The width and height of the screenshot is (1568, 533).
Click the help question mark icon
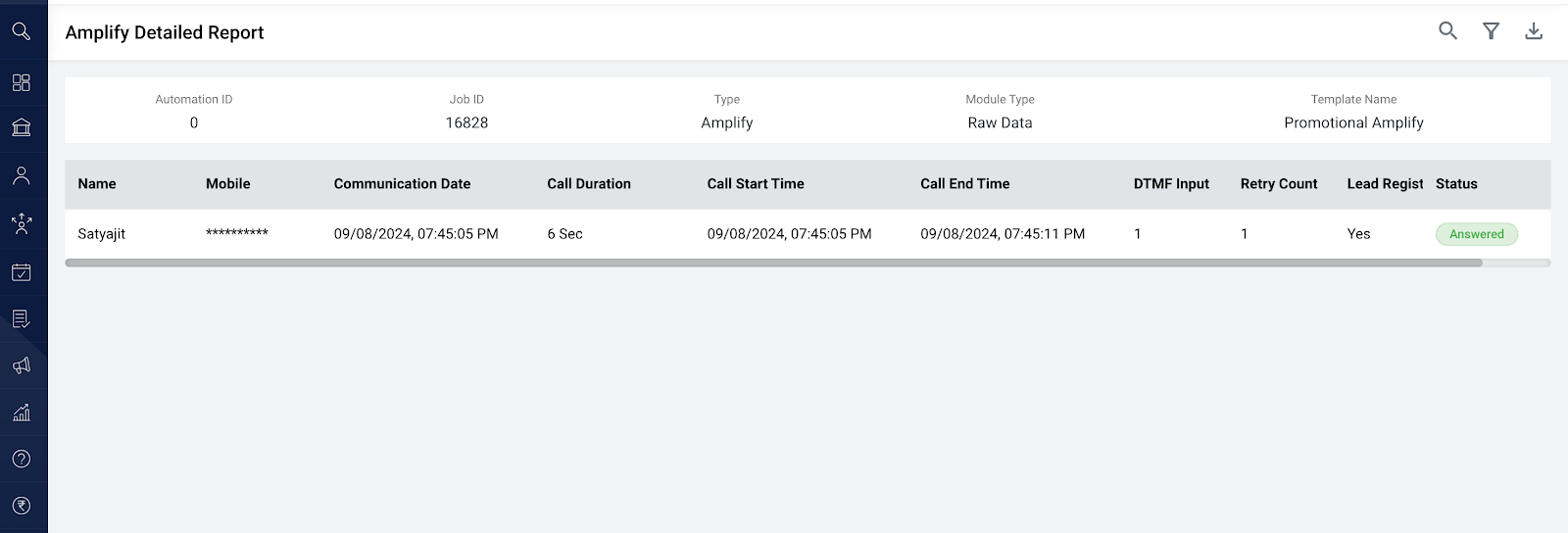click(x=22, y=459)
